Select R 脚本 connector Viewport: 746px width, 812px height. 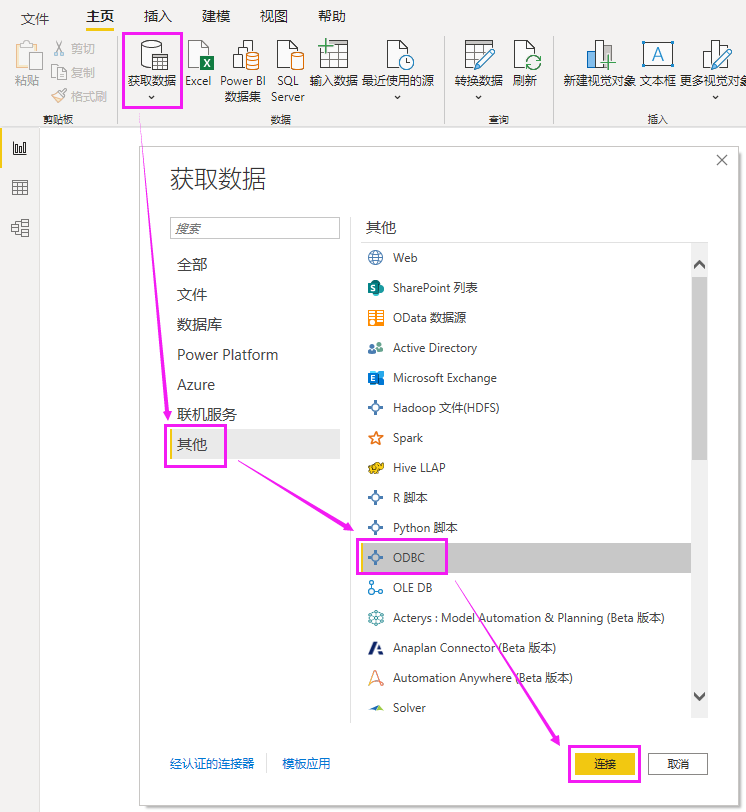[x=526, y=498]
